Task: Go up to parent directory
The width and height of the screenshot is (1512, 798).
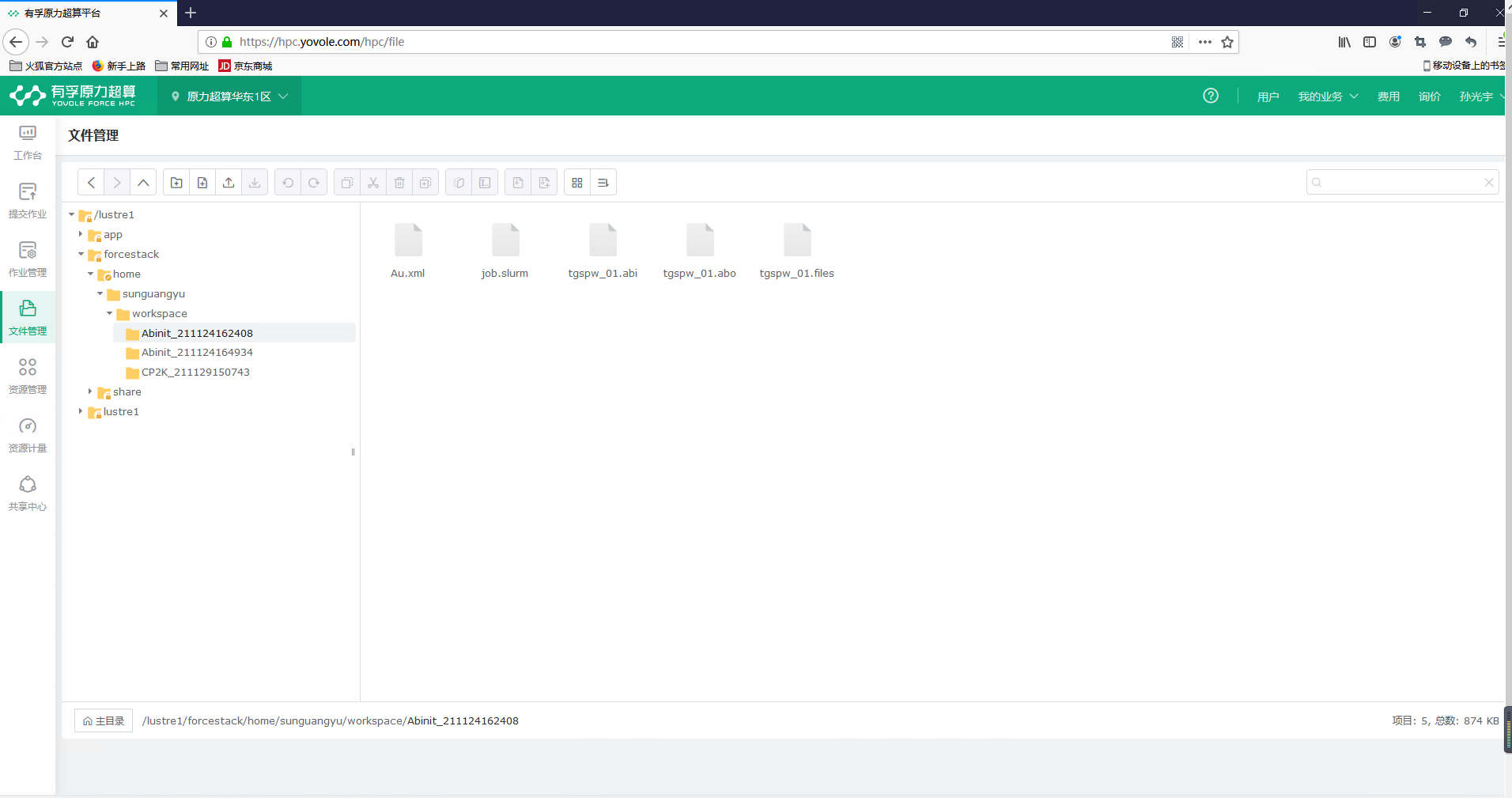Action: (x=143, y=183)
